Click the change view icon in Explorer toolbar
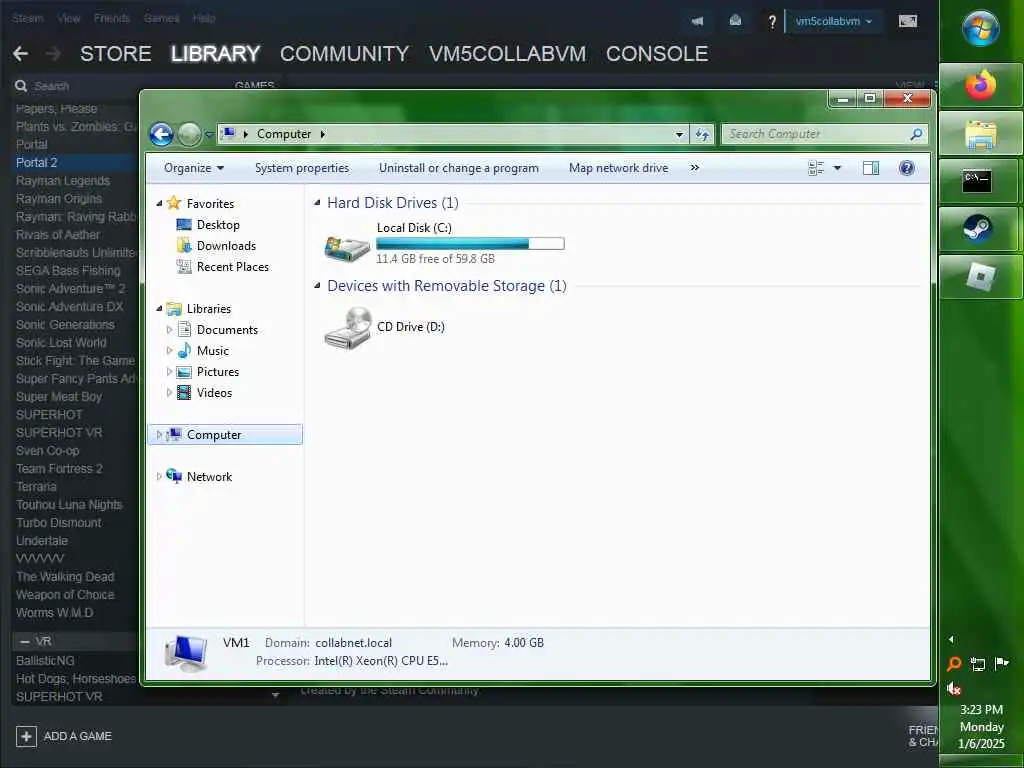Image resolution: width=1024 pixels, height=768 pixels. click(816, 168)
